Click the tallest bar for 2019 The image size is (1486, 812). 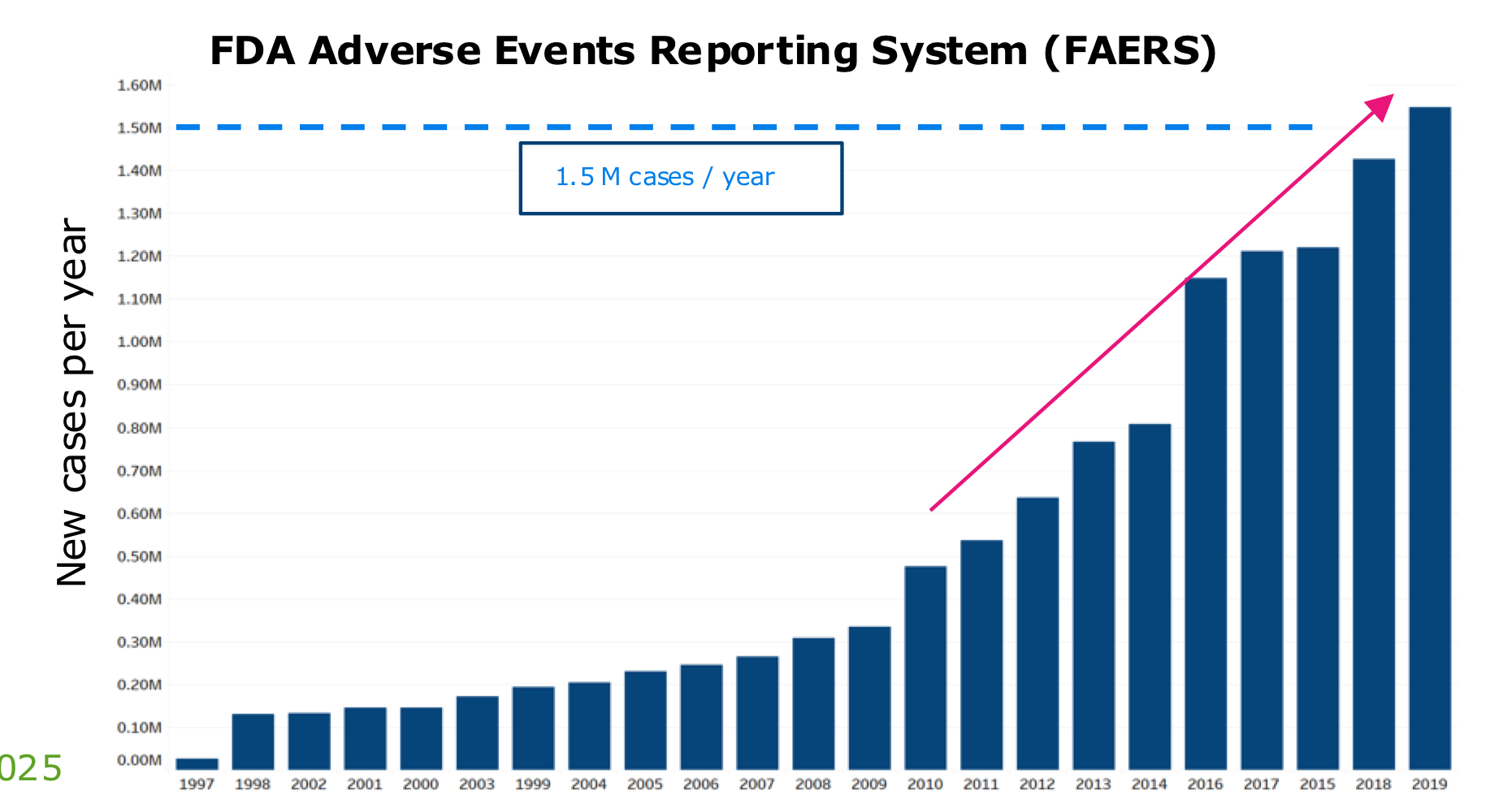pyautogui.click(x=1429, y=438)
